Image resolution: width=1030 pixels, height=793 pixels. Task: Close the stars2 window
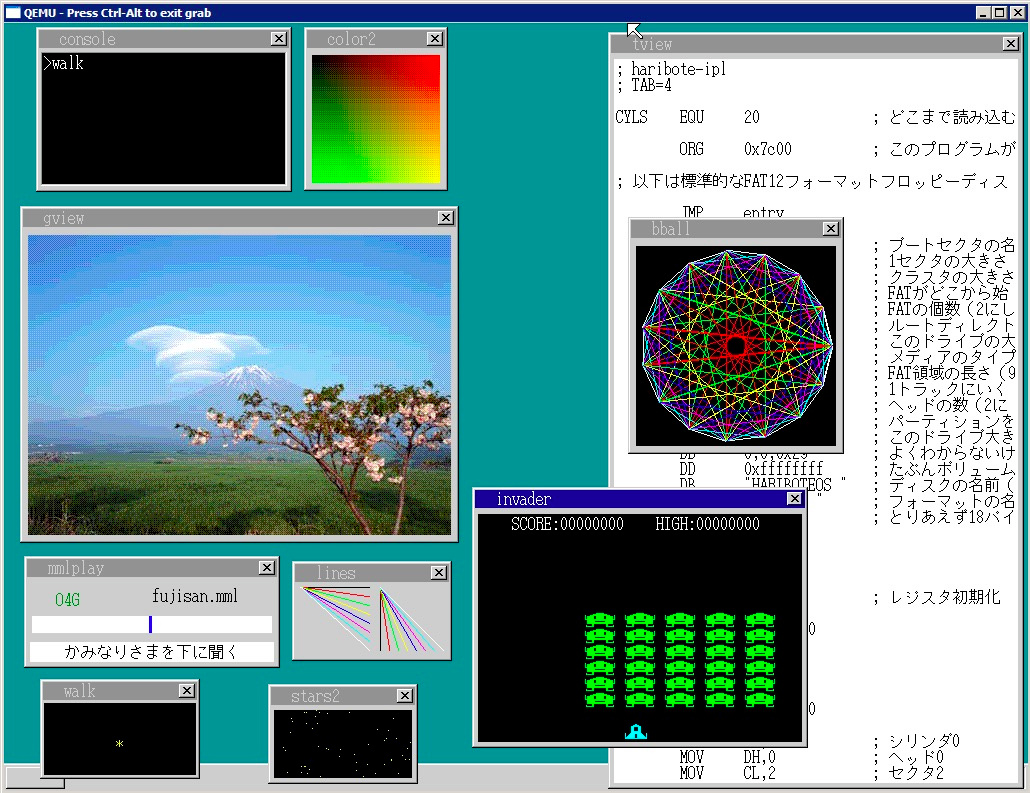[x=405, y=695]
